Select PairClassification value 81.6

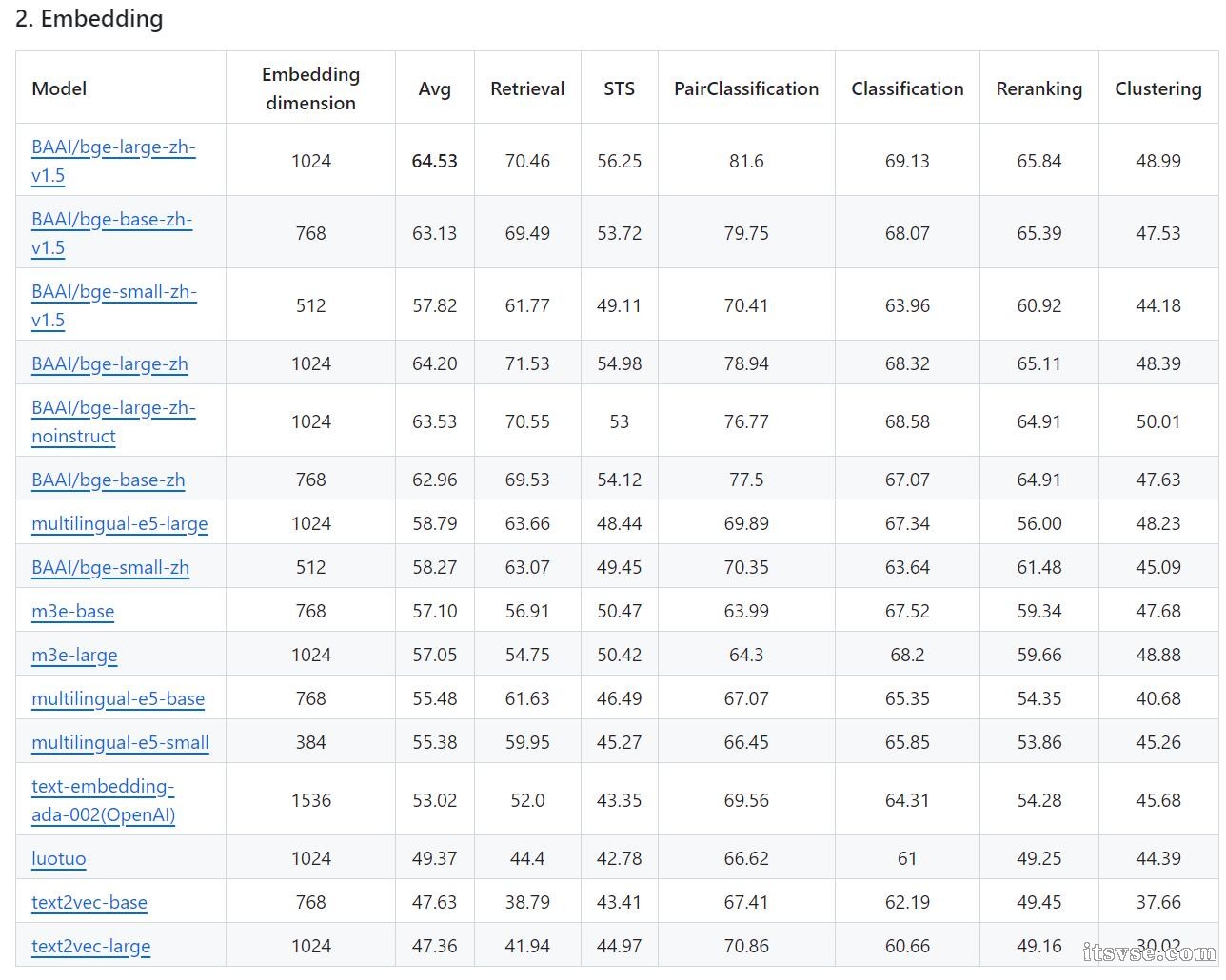point(746,161)
